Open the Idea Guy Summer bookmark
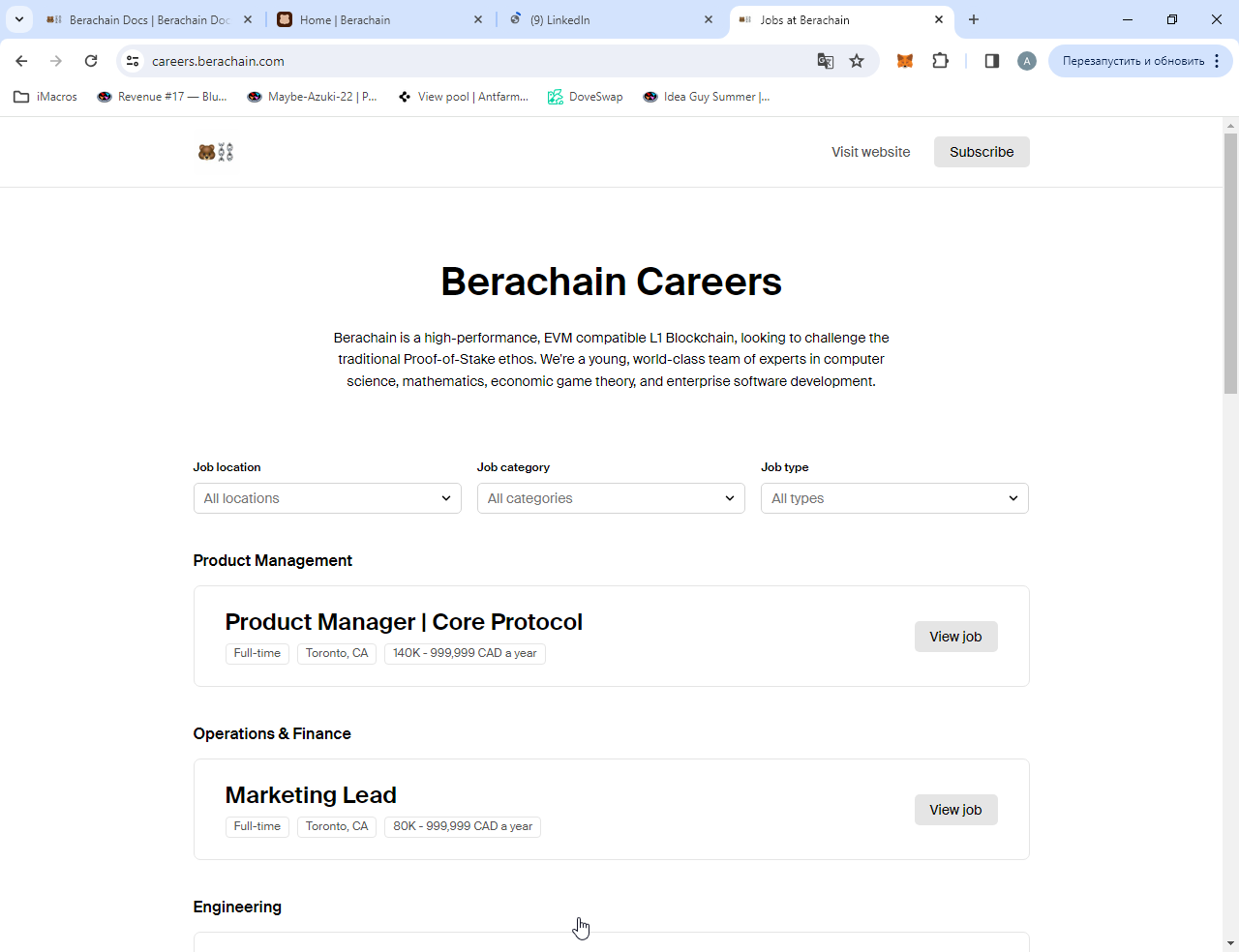 click(x=707, y=97)
